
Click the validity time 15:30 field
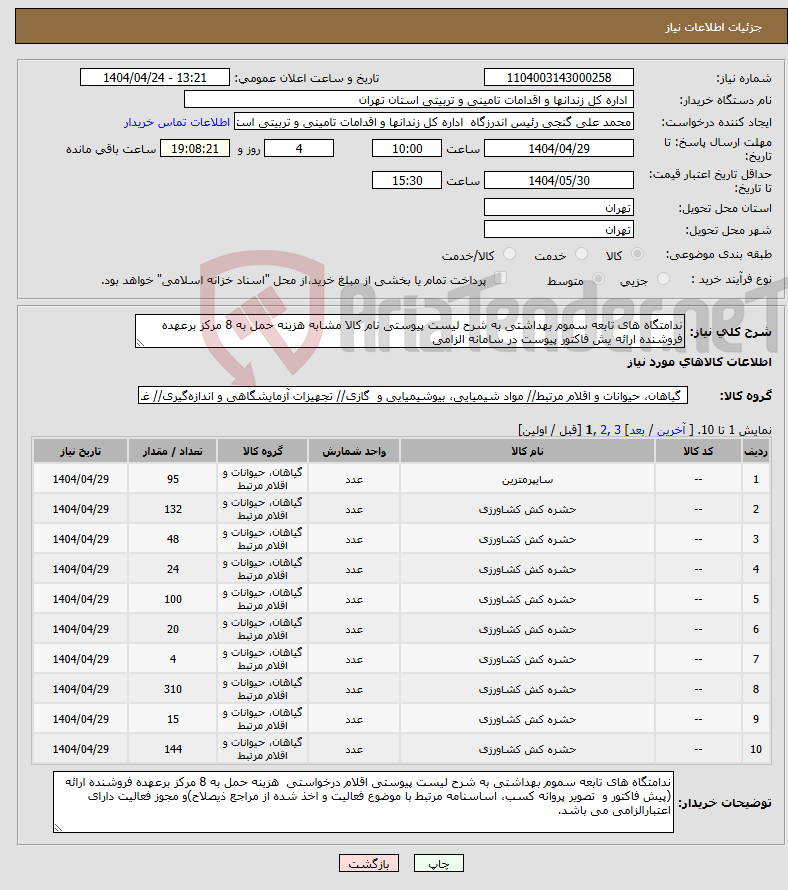[406, 180]
